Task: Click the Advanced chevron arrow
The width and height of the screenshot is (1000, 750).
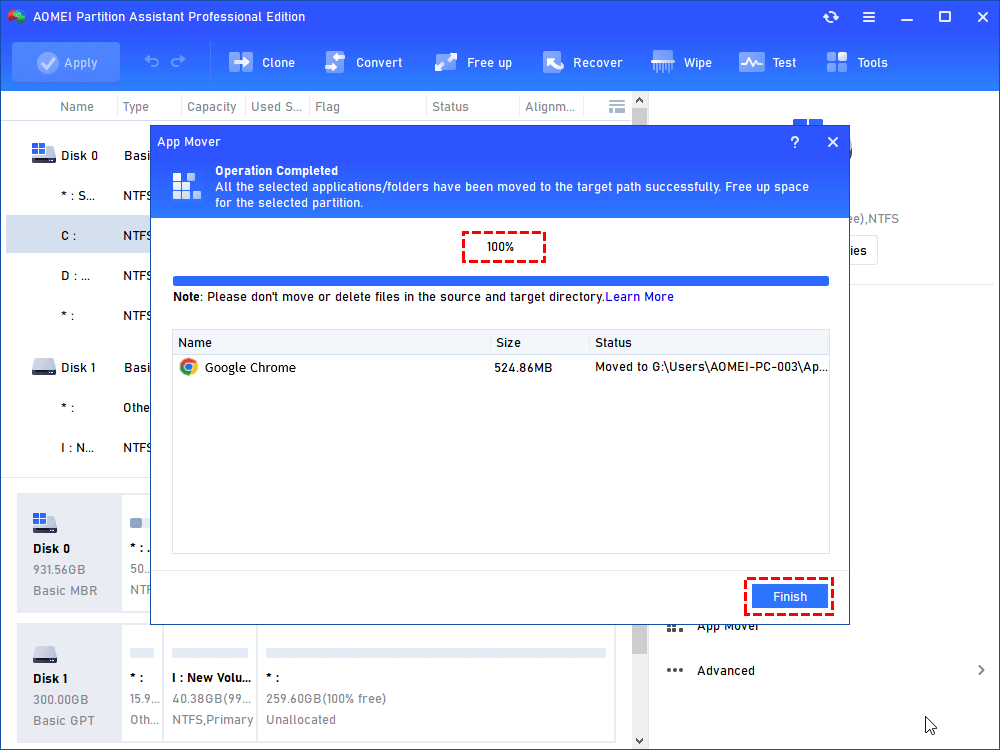Action: 981,670
